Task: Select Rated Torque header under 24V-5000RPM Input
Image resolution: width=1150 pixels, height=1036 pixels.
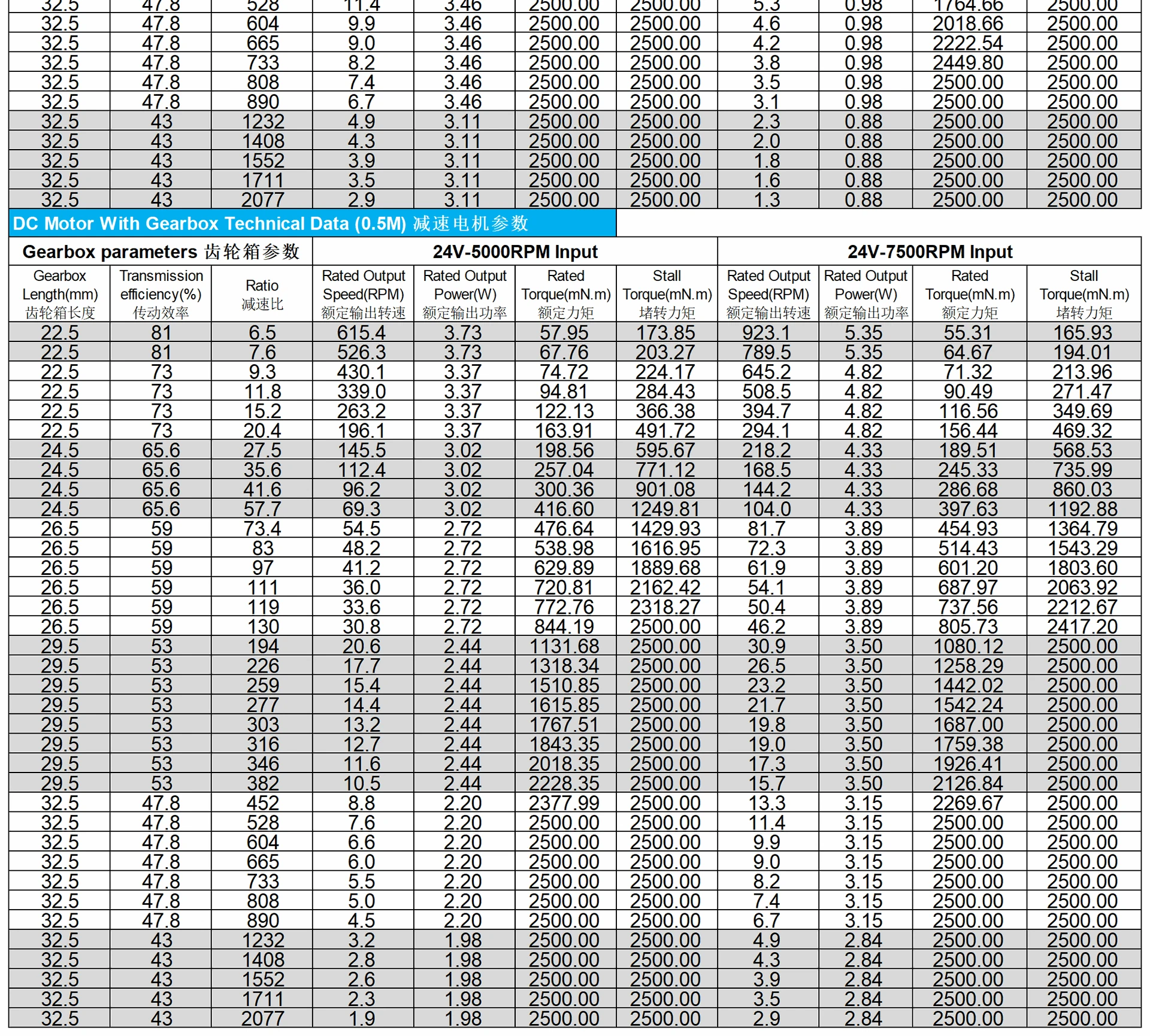Action: (566, 294)
